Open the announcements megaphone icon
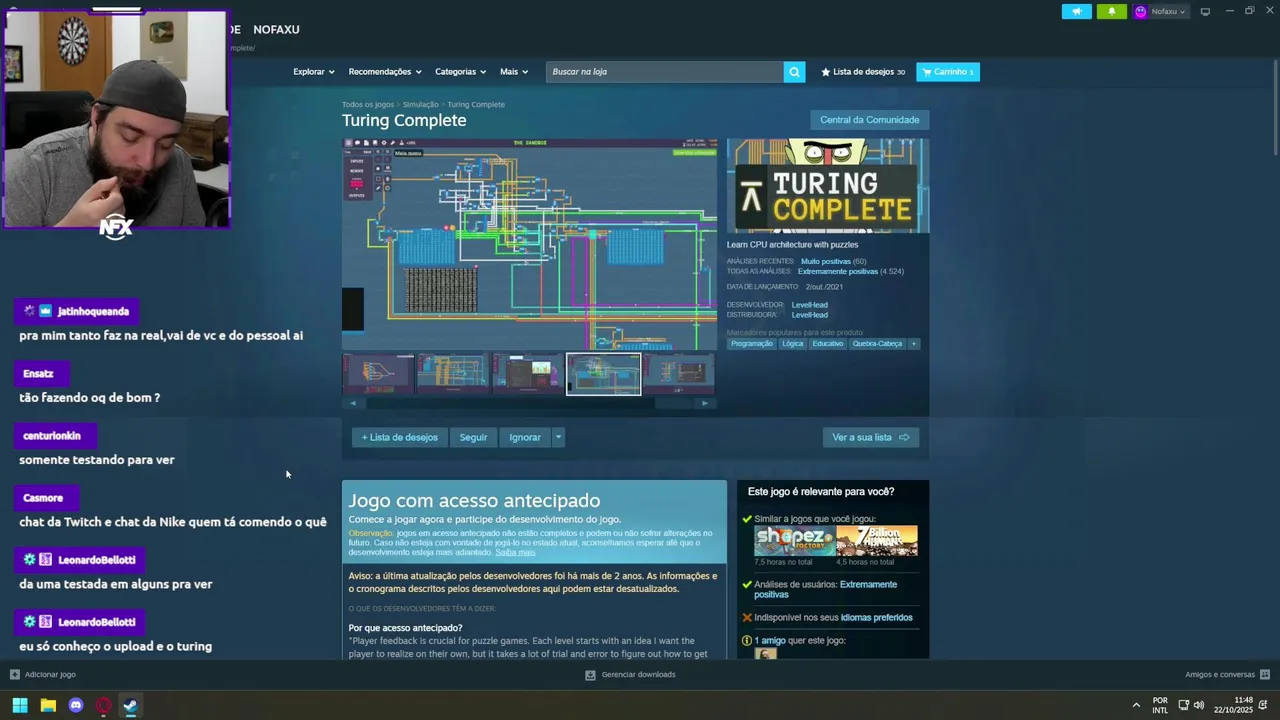1280x720 pixels. coord(1077,12)
